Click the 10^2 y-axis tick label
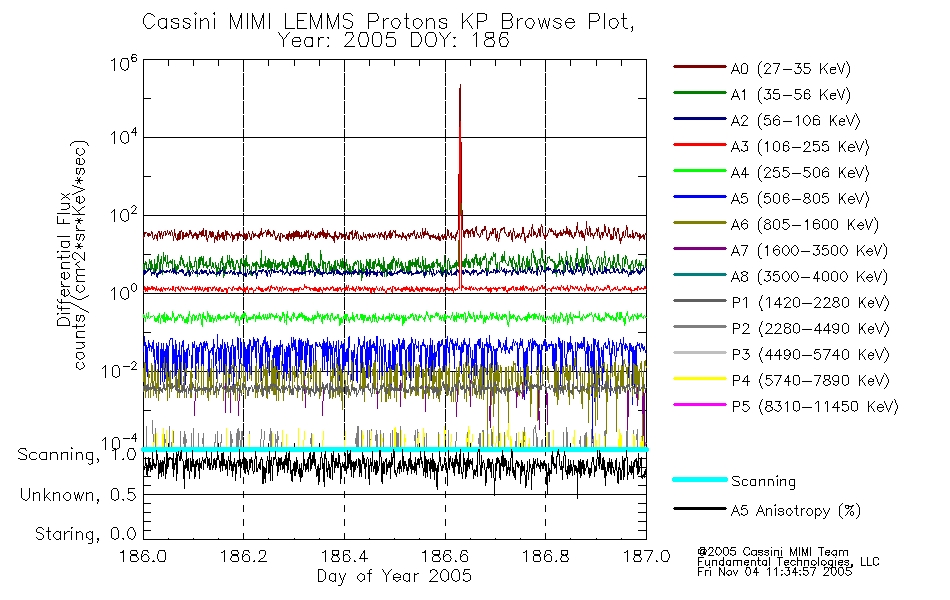The width and height of the screenshot is (950, 600). point(124,214)
